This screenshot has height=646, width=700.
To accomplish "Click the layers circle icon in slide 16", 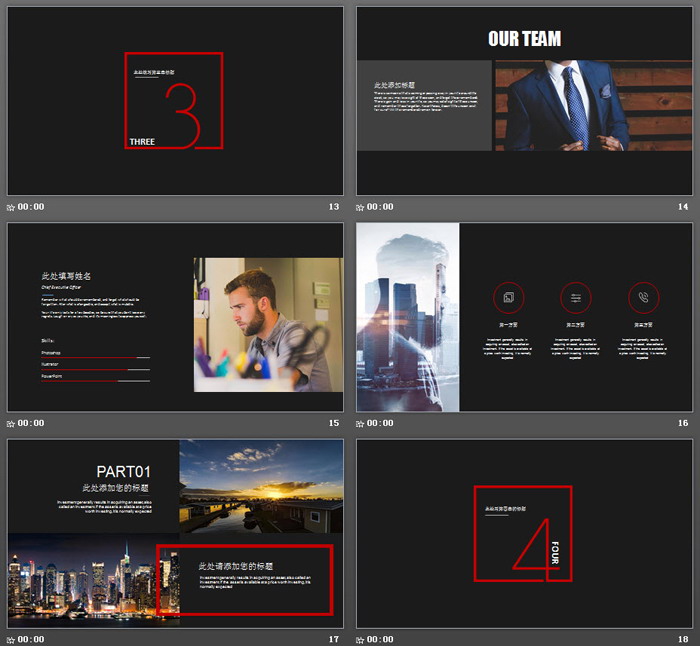I will pos(509,298).
